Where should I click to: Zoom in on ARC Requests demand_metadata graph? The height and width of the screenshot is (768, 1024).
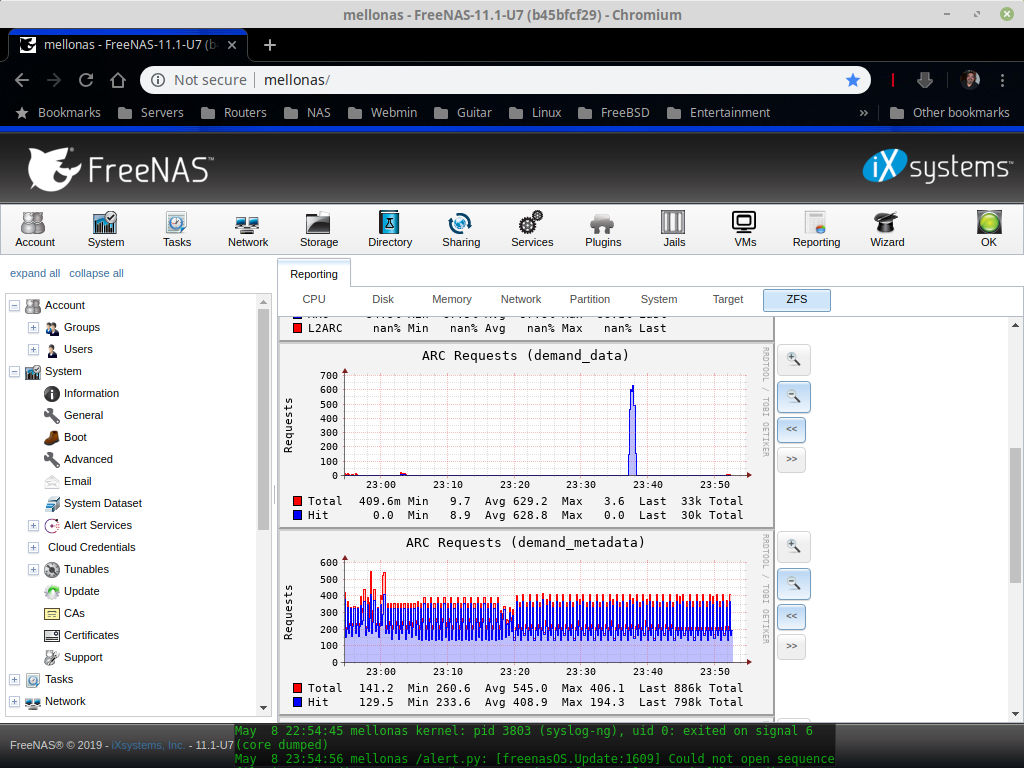pos(793,547)
